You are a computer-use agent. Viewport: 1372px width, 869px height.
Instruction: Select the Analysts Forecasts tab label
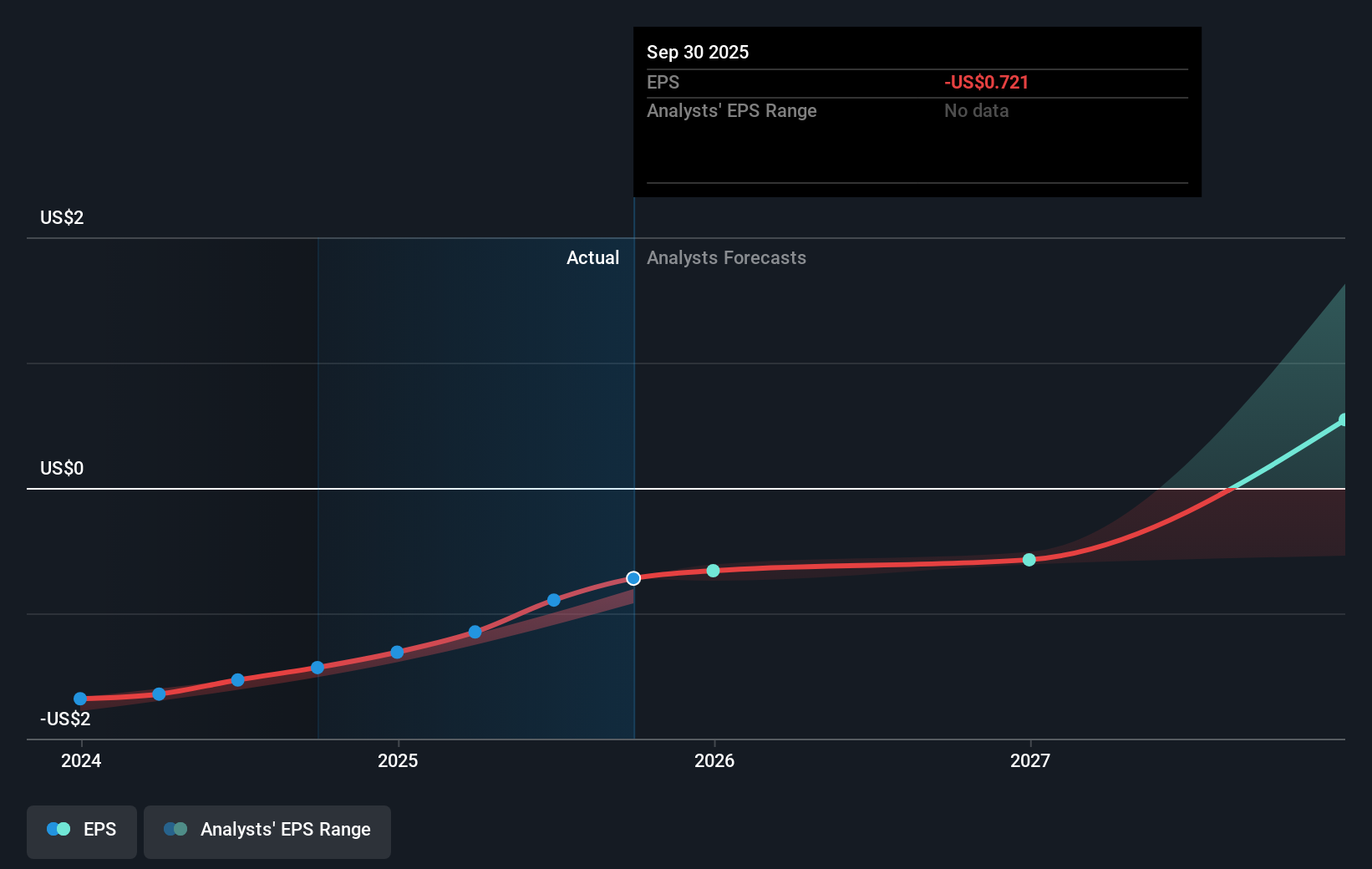point(725,257)
